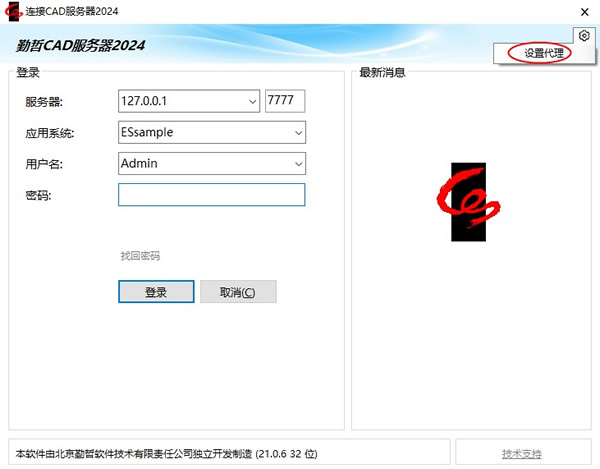Click the software version status text
The width and height of the screenshot is (600, 469).
pyautogui.click(x=166, y=454)
